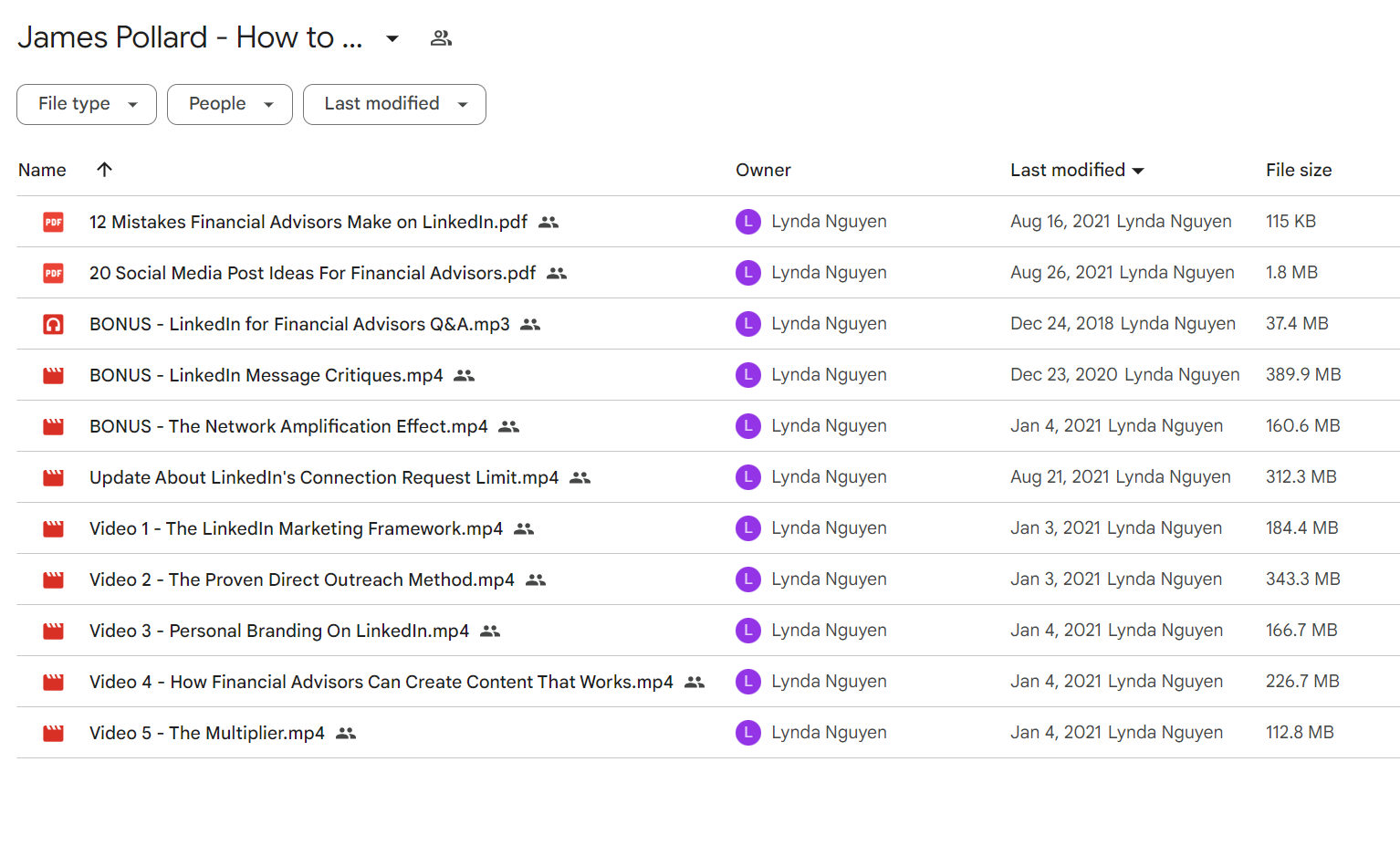Click shared icon beside 12 Mistakes Financial Advisors pdf
The width and height of the screenshot is (1400, 856).
[x=549, y=222]
